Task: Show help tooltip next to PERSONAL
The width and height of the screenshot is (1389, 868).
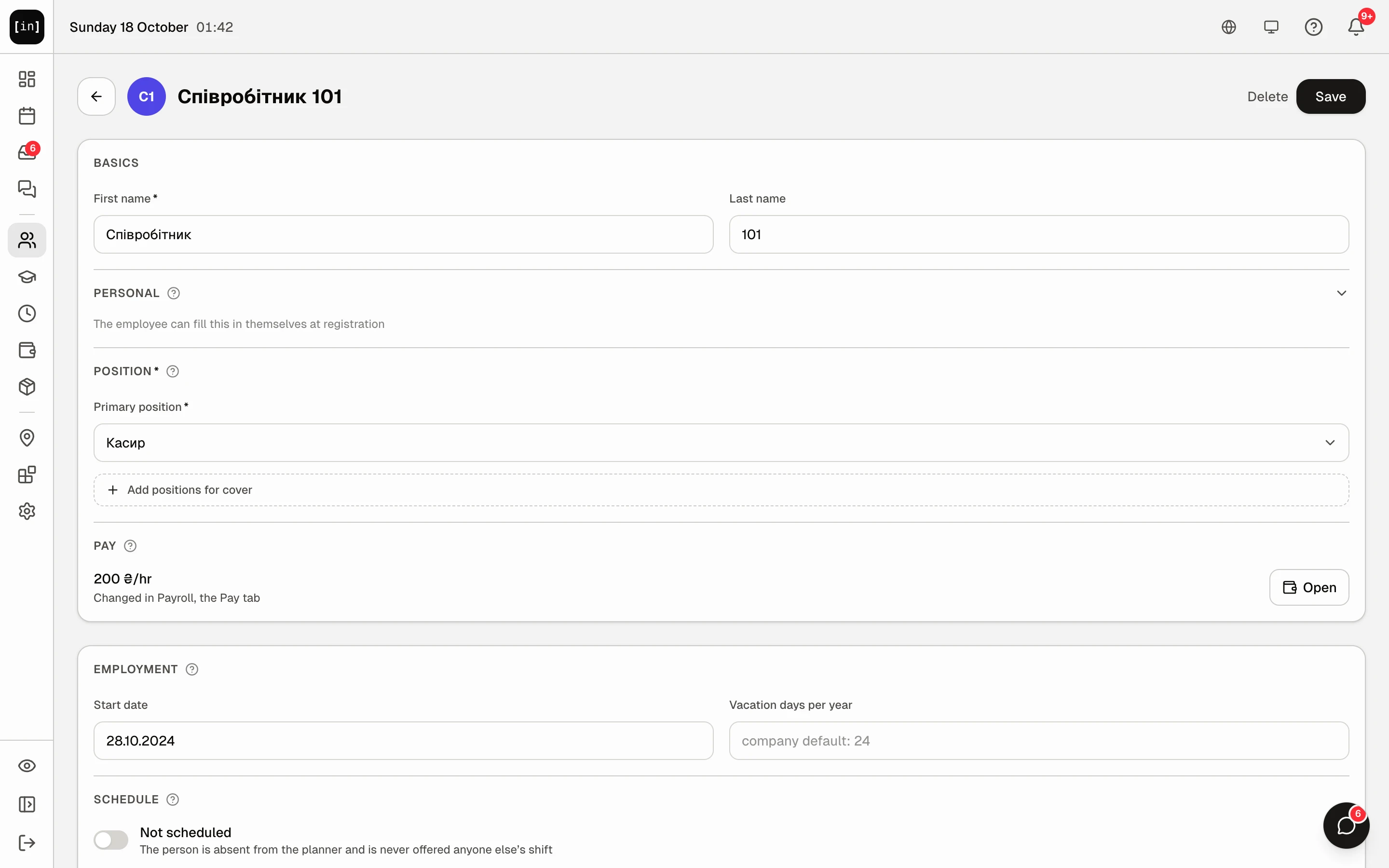Action: pos(173,293)
